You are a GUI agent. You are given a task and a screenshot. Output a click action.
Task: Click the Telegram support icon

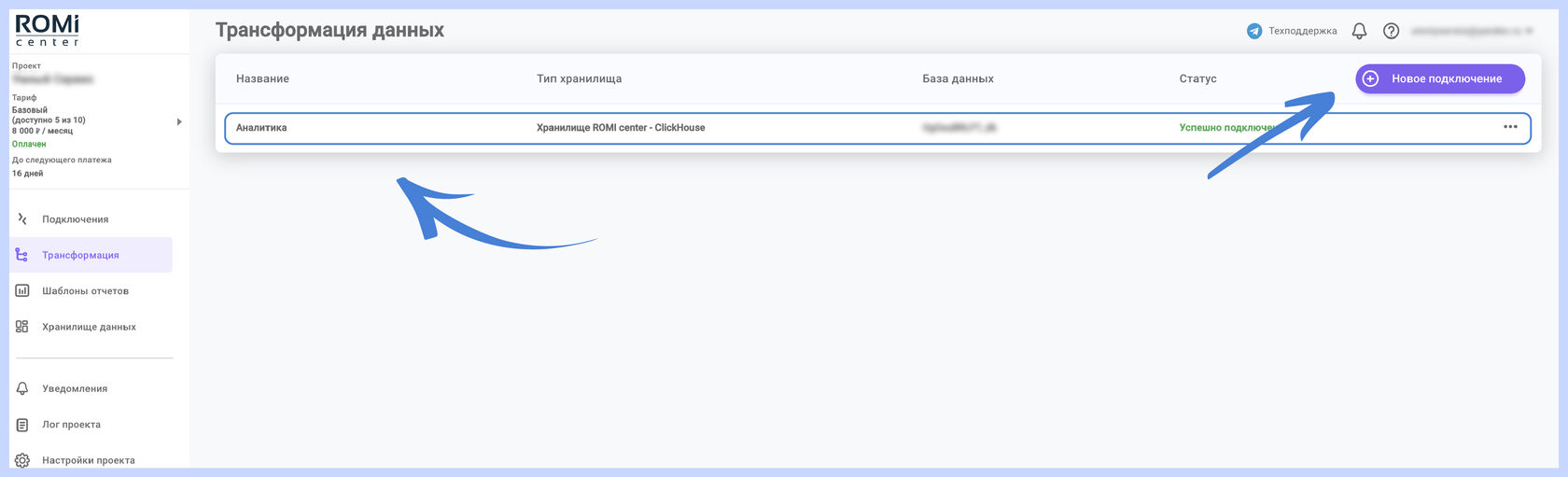(x=1254, y=31)
